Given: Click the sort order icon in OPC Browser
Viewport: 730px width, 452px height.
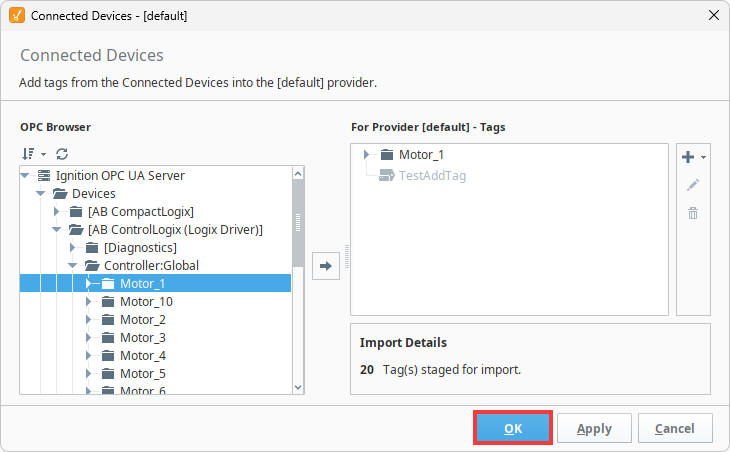Looking at the screenshot, I should click(28, 154).
